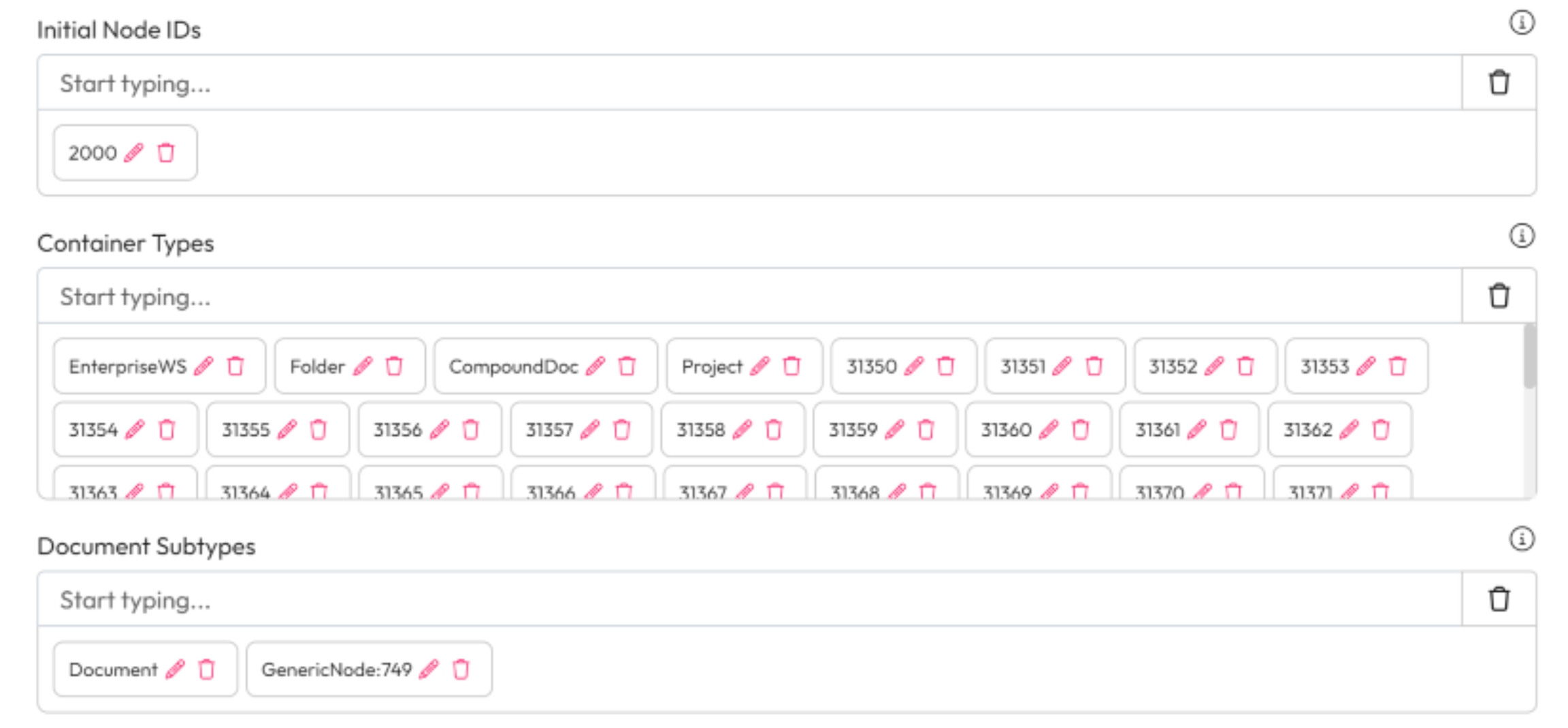This screenshot has height=728, width=1568.
Task: Clear all Container Types with trash button
Action: (x=1499, y=296)
